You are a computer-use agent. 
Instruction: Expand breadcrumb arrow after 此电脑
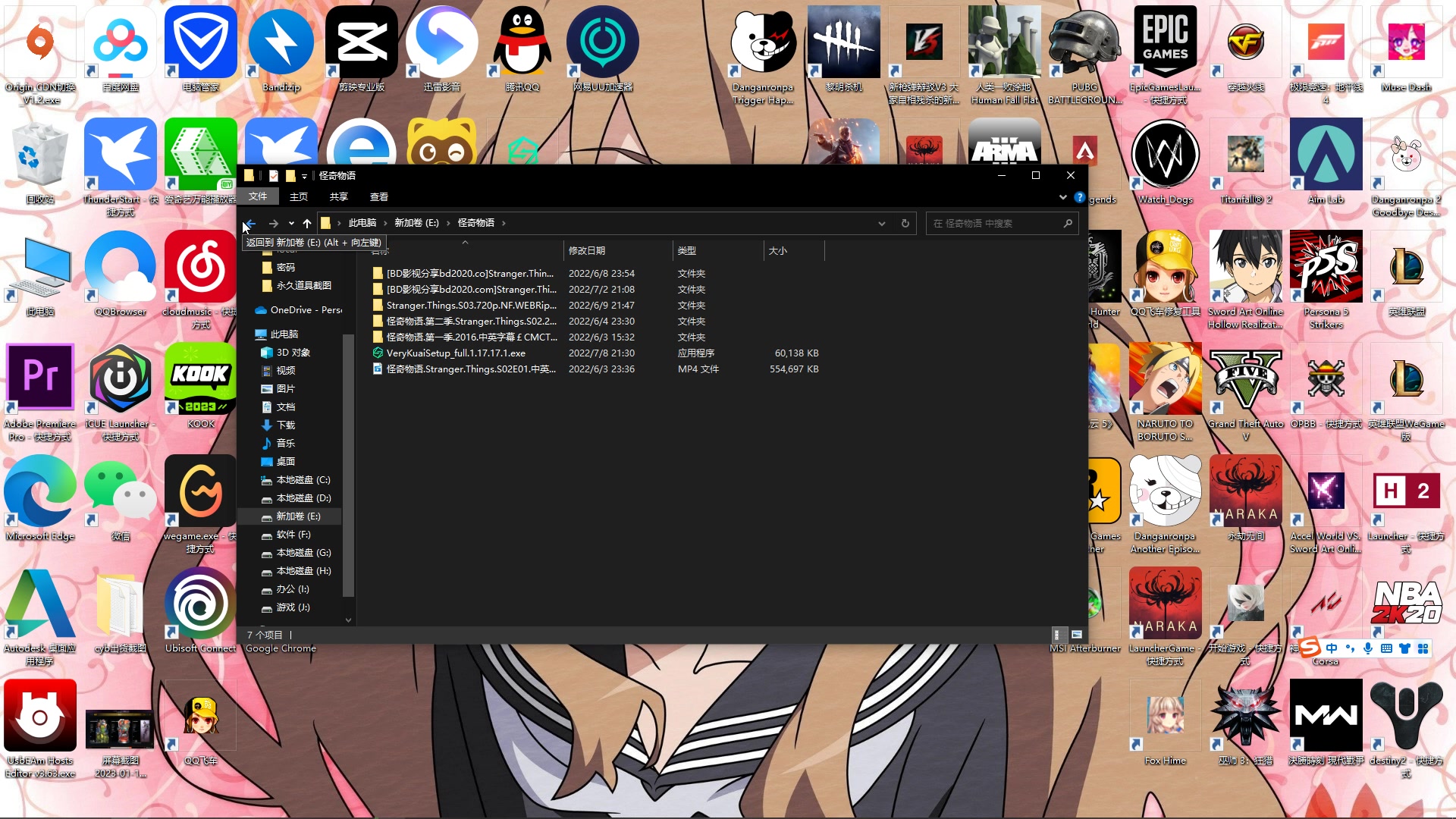[x=385, y=223]
